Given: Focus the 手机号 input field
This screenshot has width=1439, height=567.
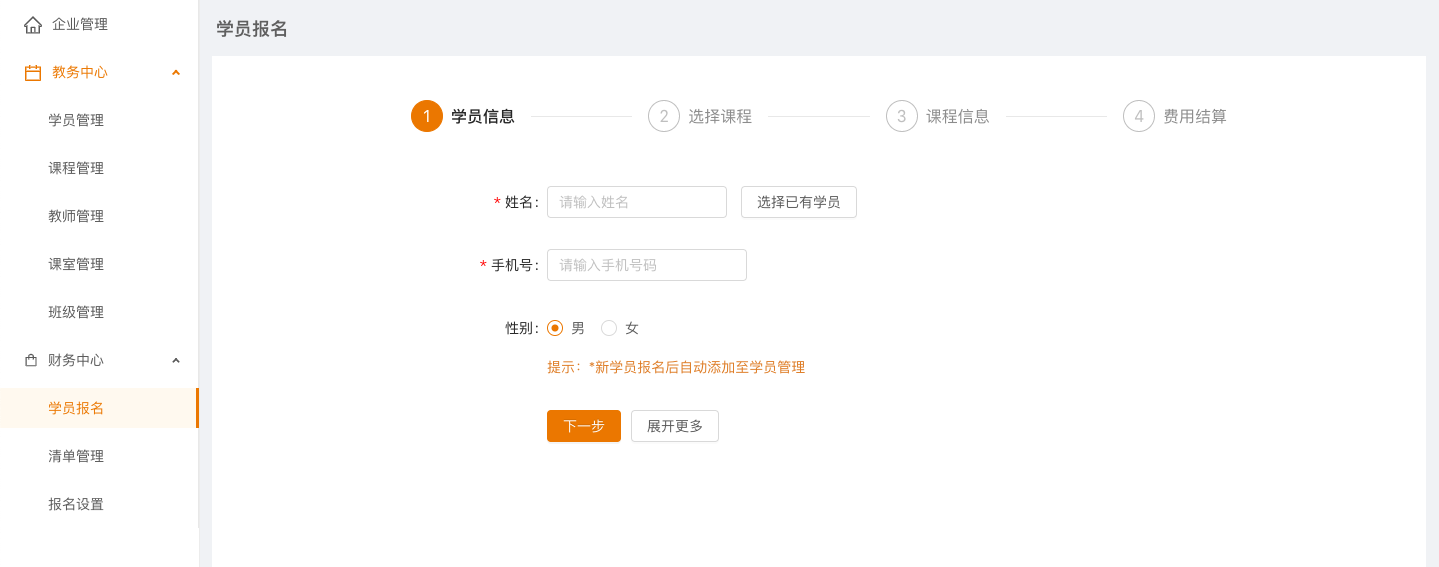Looking at the screenshot, I should [x=646, y=265].
